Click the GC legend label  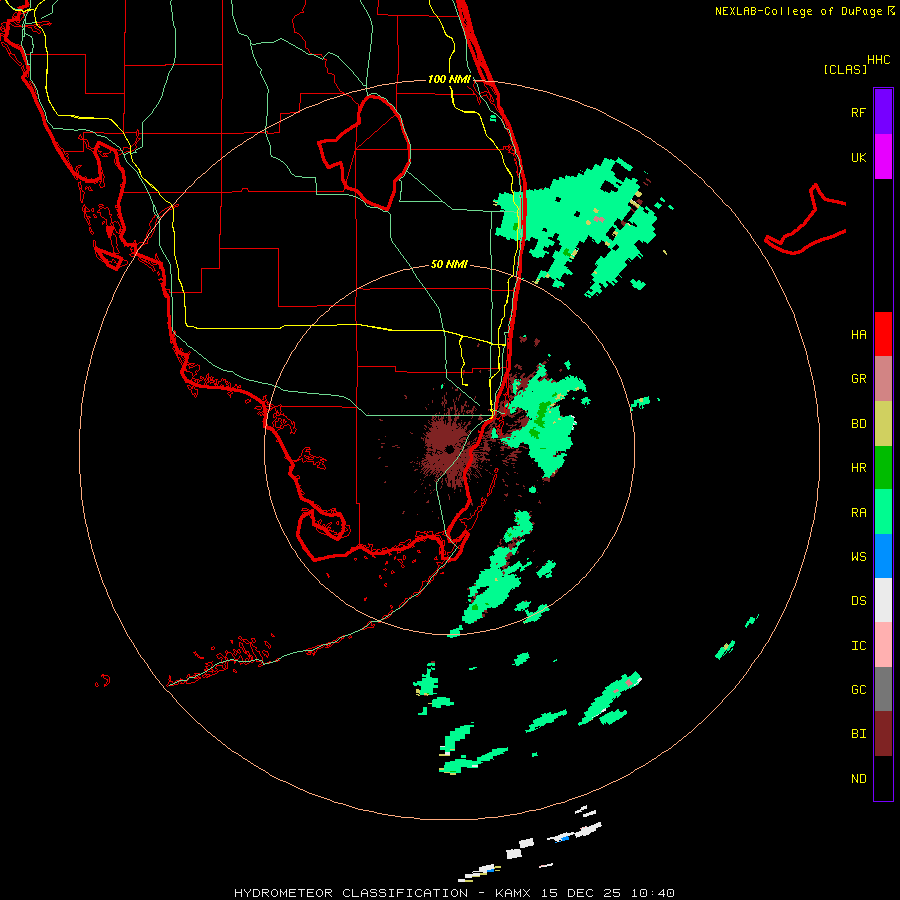pos(858,690)
